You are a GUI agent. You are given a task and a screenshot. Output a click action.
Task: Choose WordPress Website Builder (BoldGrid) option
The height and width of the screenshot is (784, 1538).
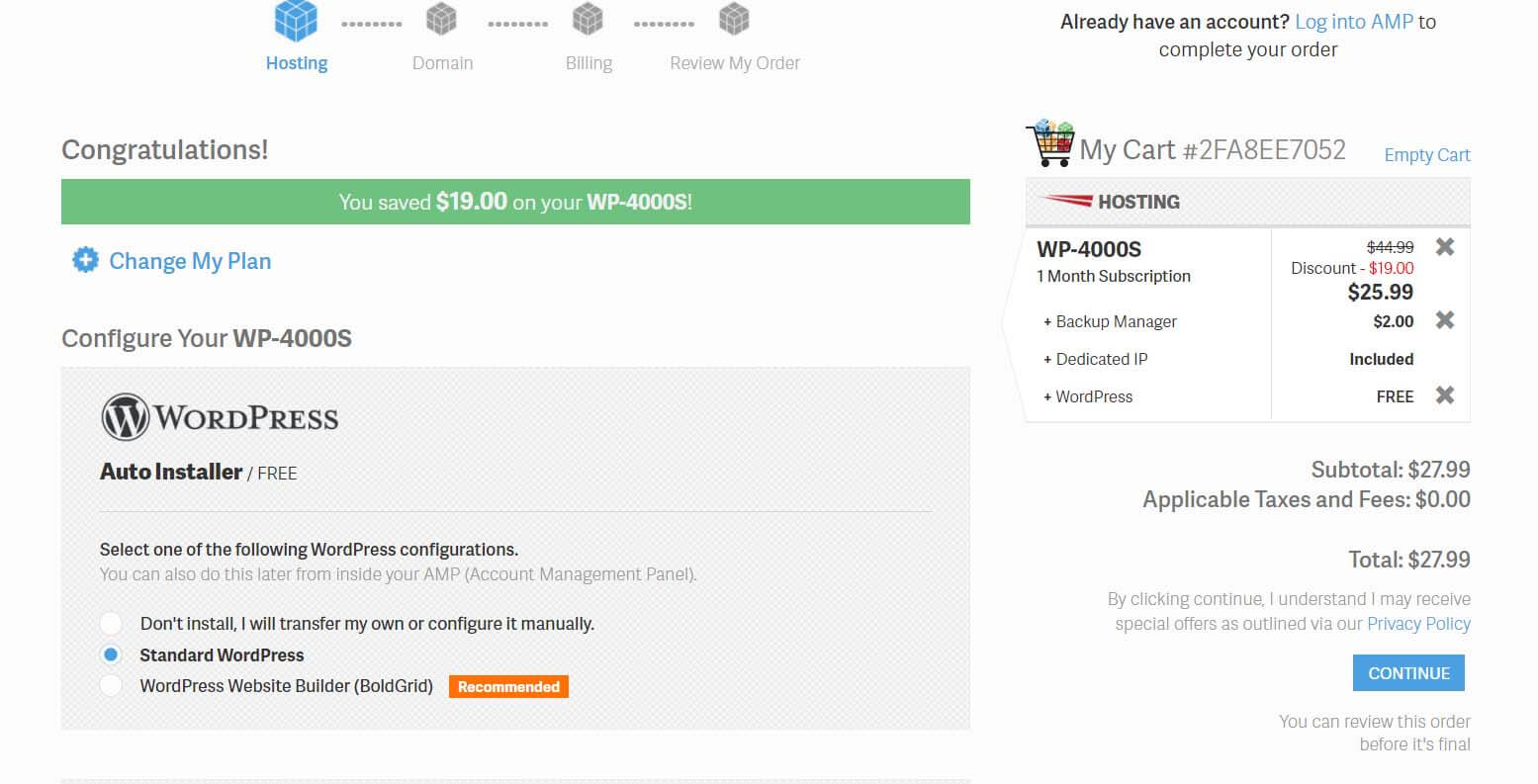pos(111,685)
